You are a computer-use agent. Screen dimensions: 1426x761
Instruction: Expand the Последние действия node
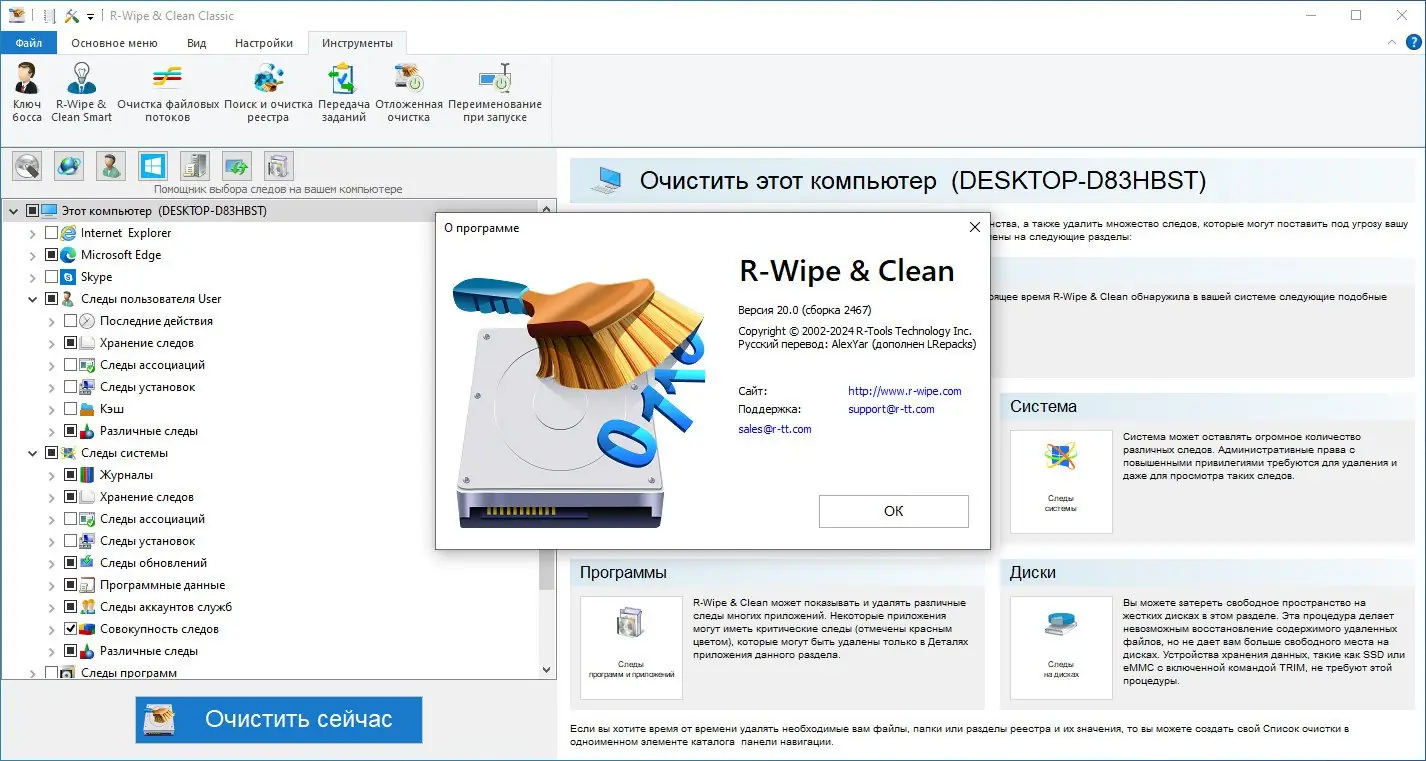coord(52,321)
